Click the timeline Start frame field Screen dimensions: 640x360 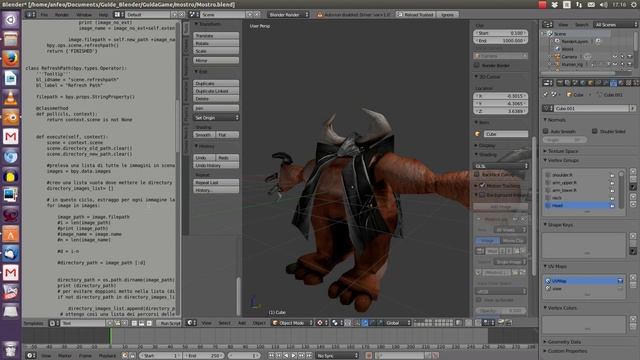(x=160, y=356)
